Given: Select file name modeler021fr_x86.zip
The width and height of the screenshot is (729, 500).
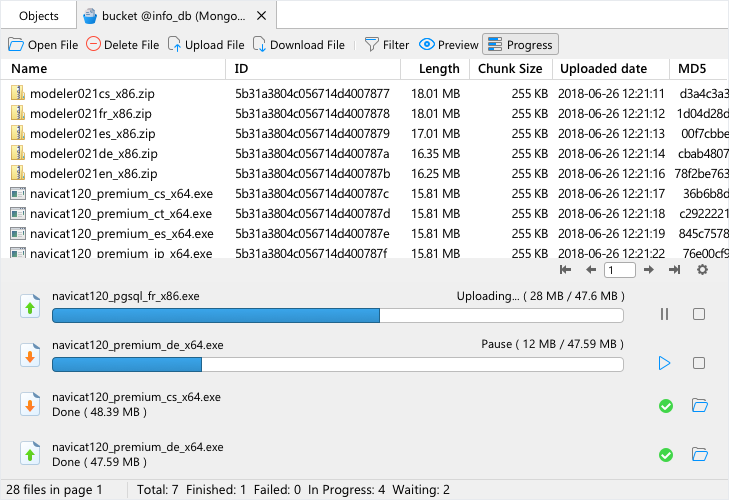Looking at the screenshot, I should coord(91,113).
